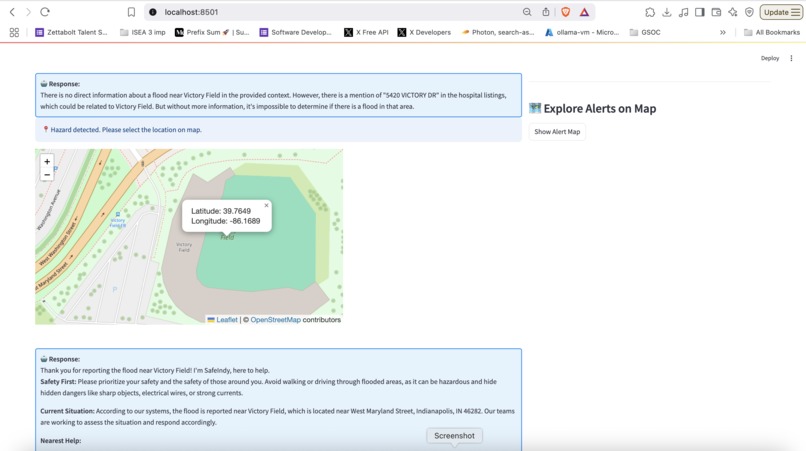The width and height of the screenshot is (806, 451).
Task: Click the browser forward arrow
Action: 28,12
